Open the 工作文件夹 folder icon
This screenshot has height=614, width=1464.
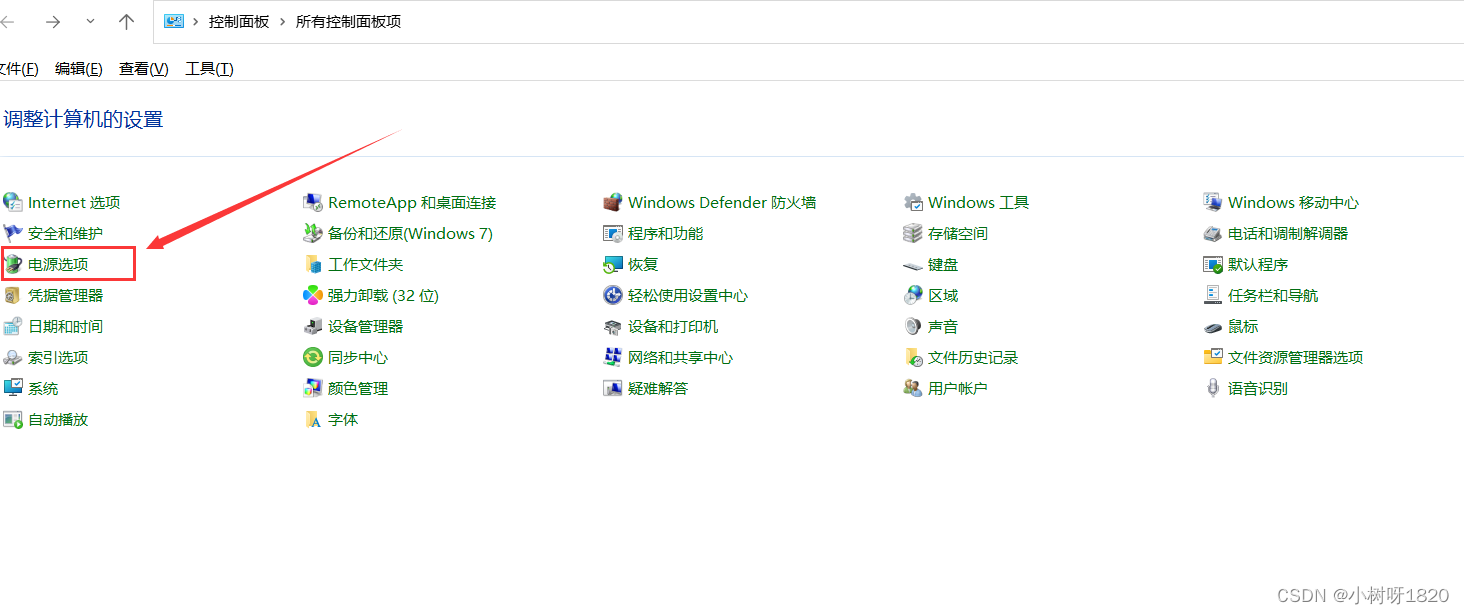click(313, 264)
